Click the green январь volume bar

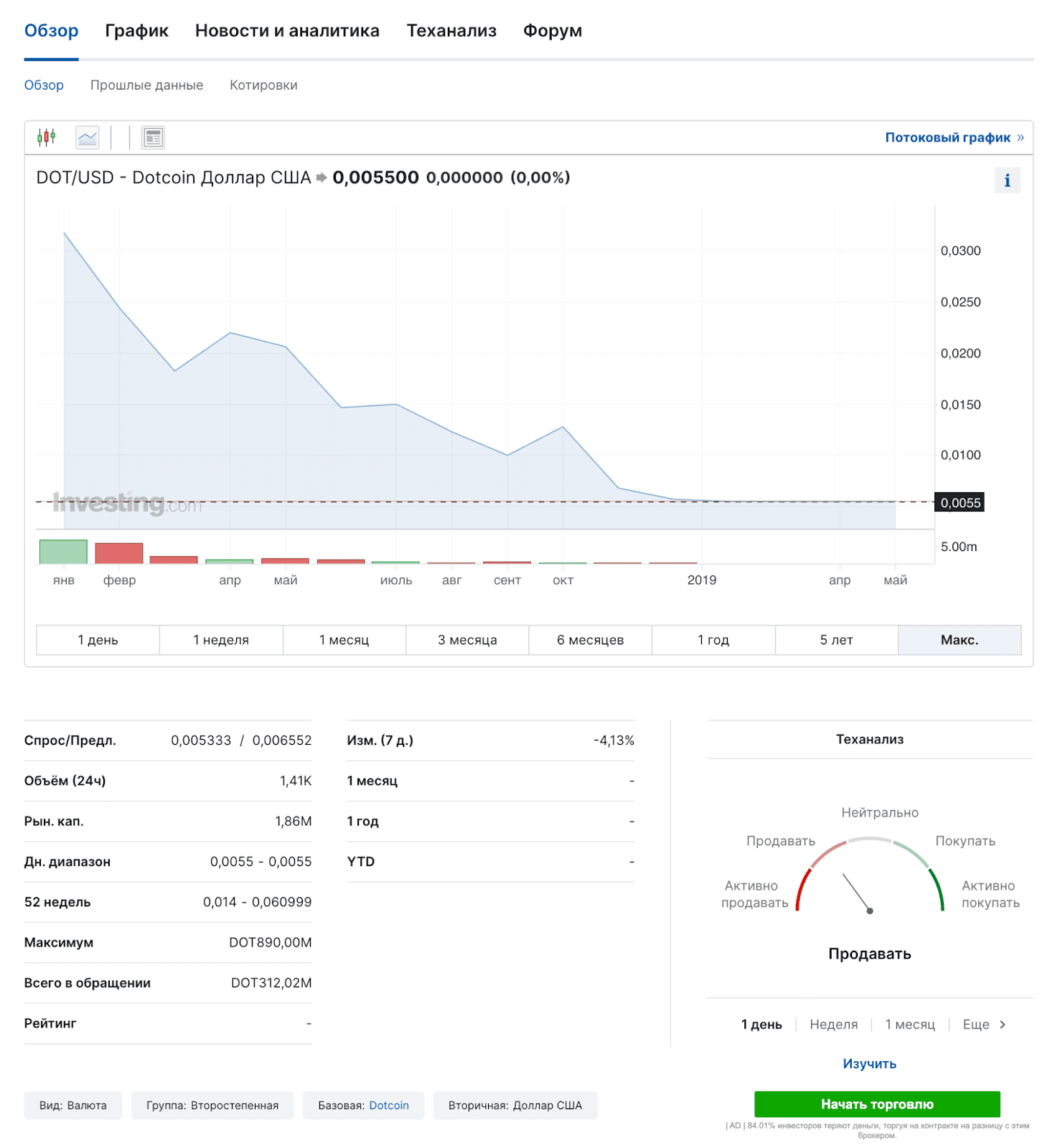click(63, 552)
